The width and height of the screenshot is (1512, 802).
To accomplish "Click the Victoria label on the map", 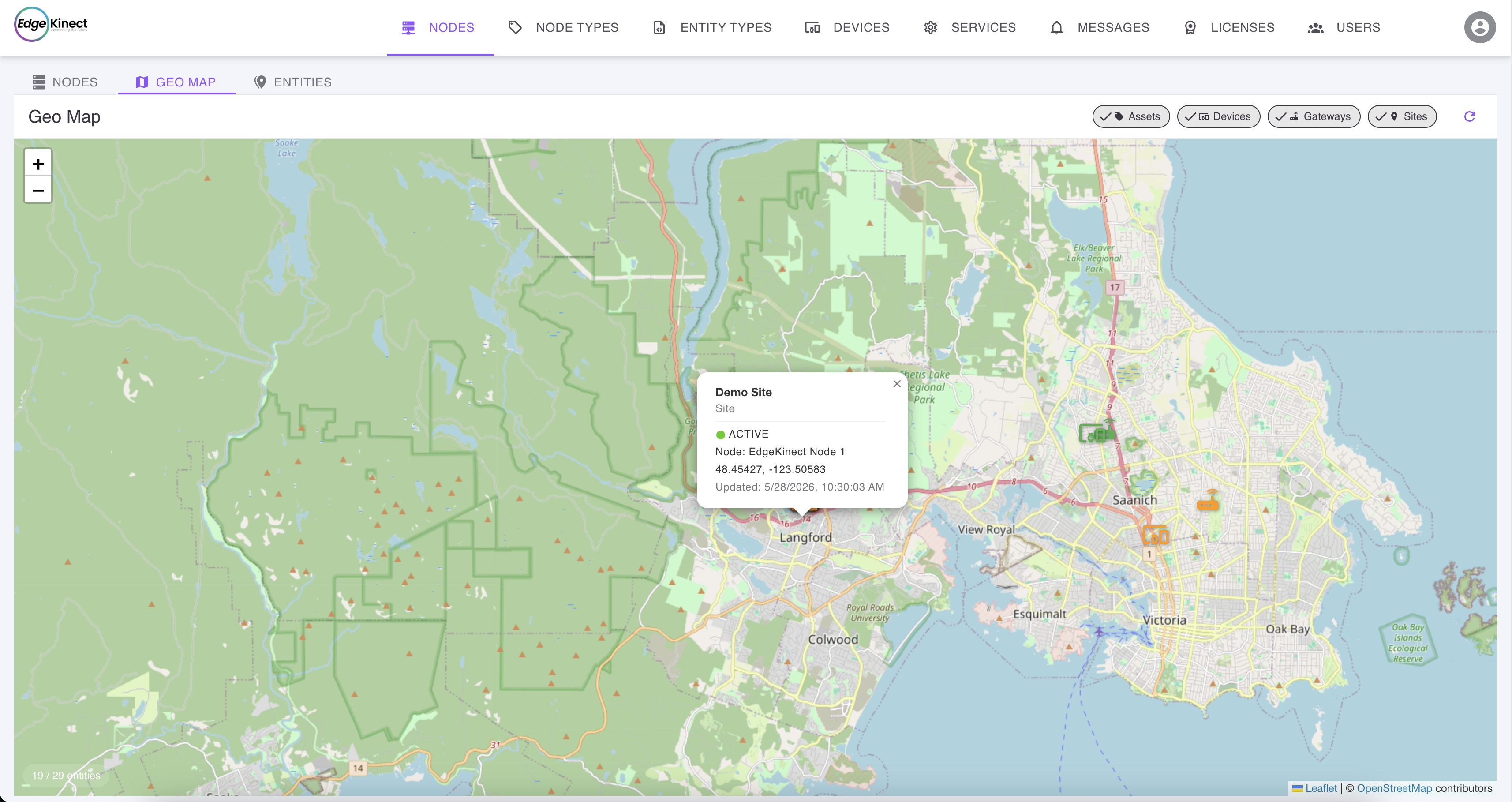I will pyautogui.click(x=1164, y=620).
